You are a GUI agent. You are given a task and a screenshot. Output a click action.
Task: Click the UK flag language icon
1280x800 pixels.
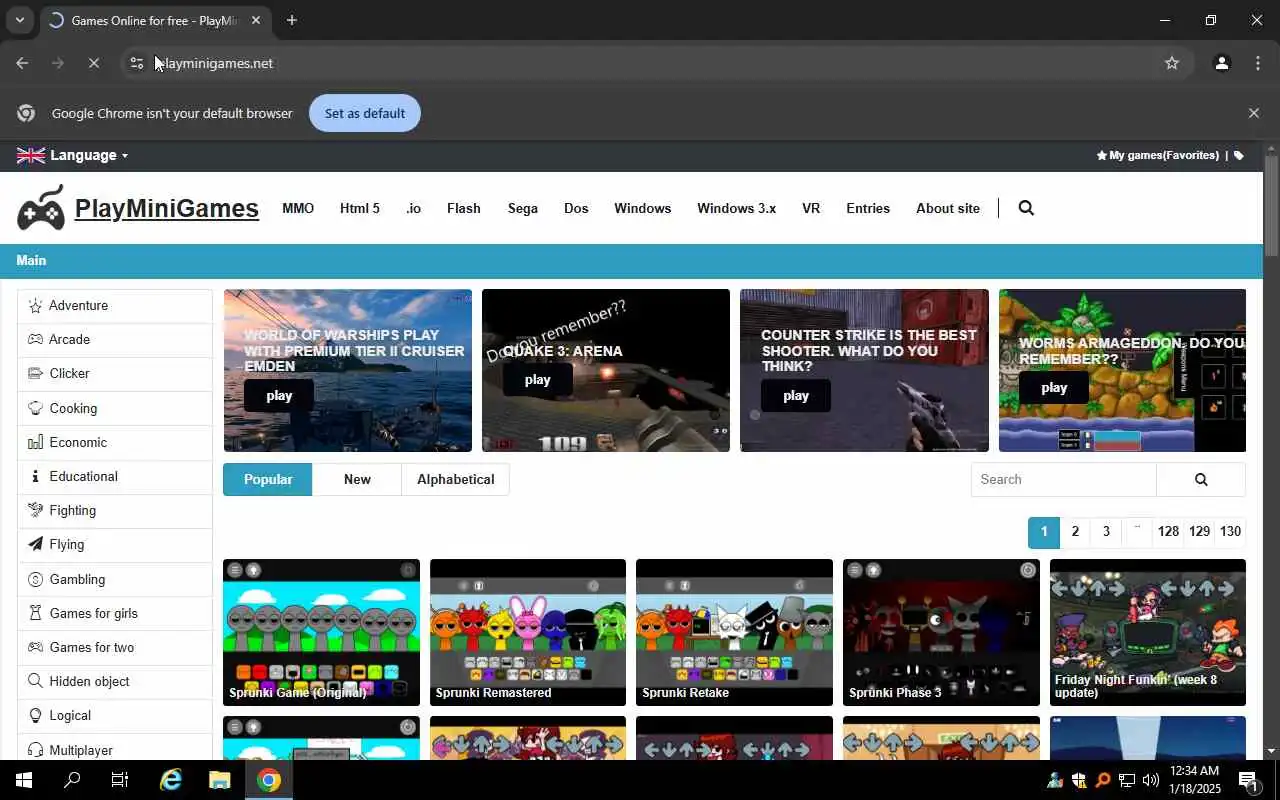click(31, 155)
